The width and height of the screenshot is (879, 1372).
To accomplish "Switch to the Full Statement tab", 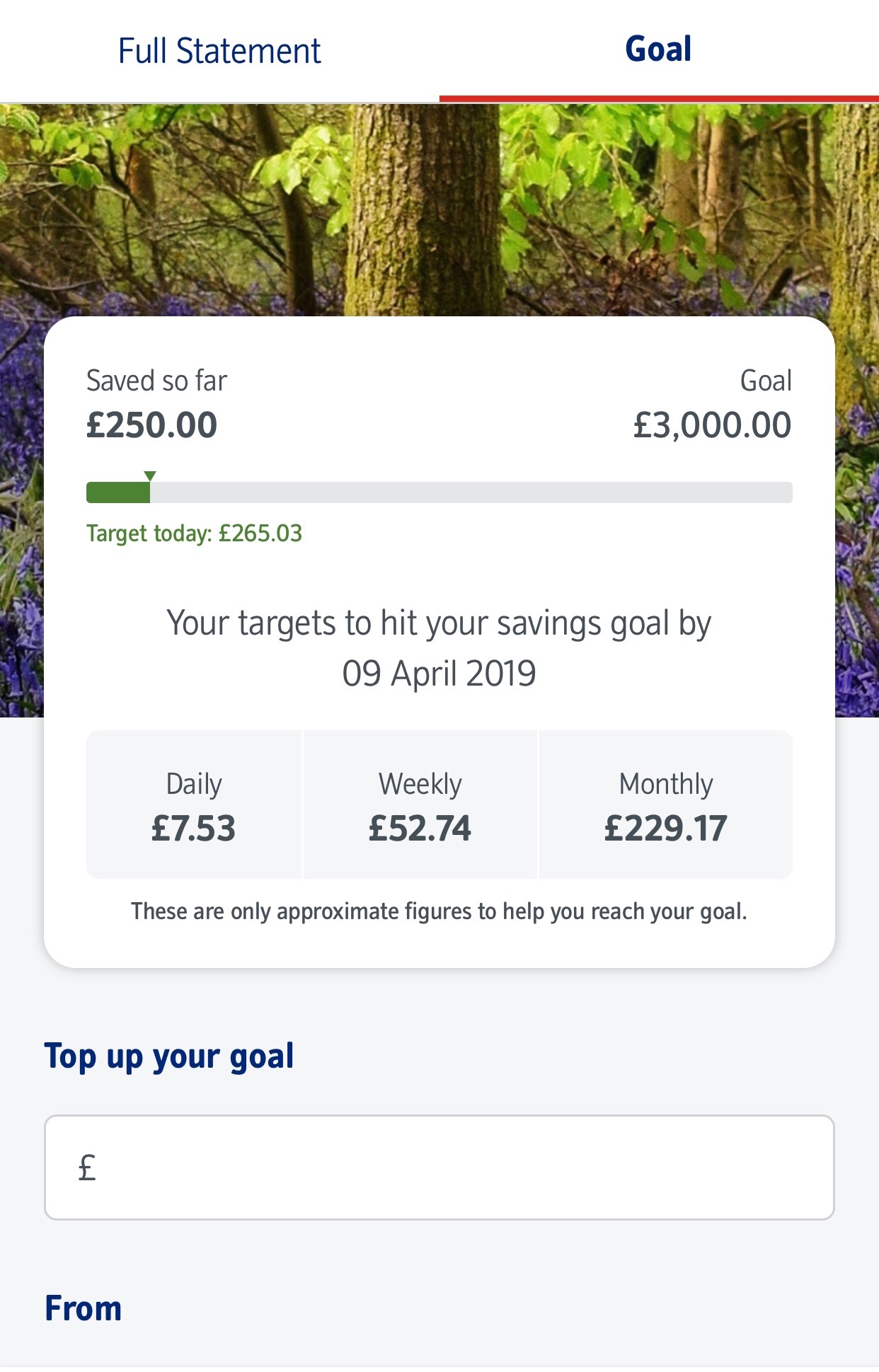I will tap(219, 51).
